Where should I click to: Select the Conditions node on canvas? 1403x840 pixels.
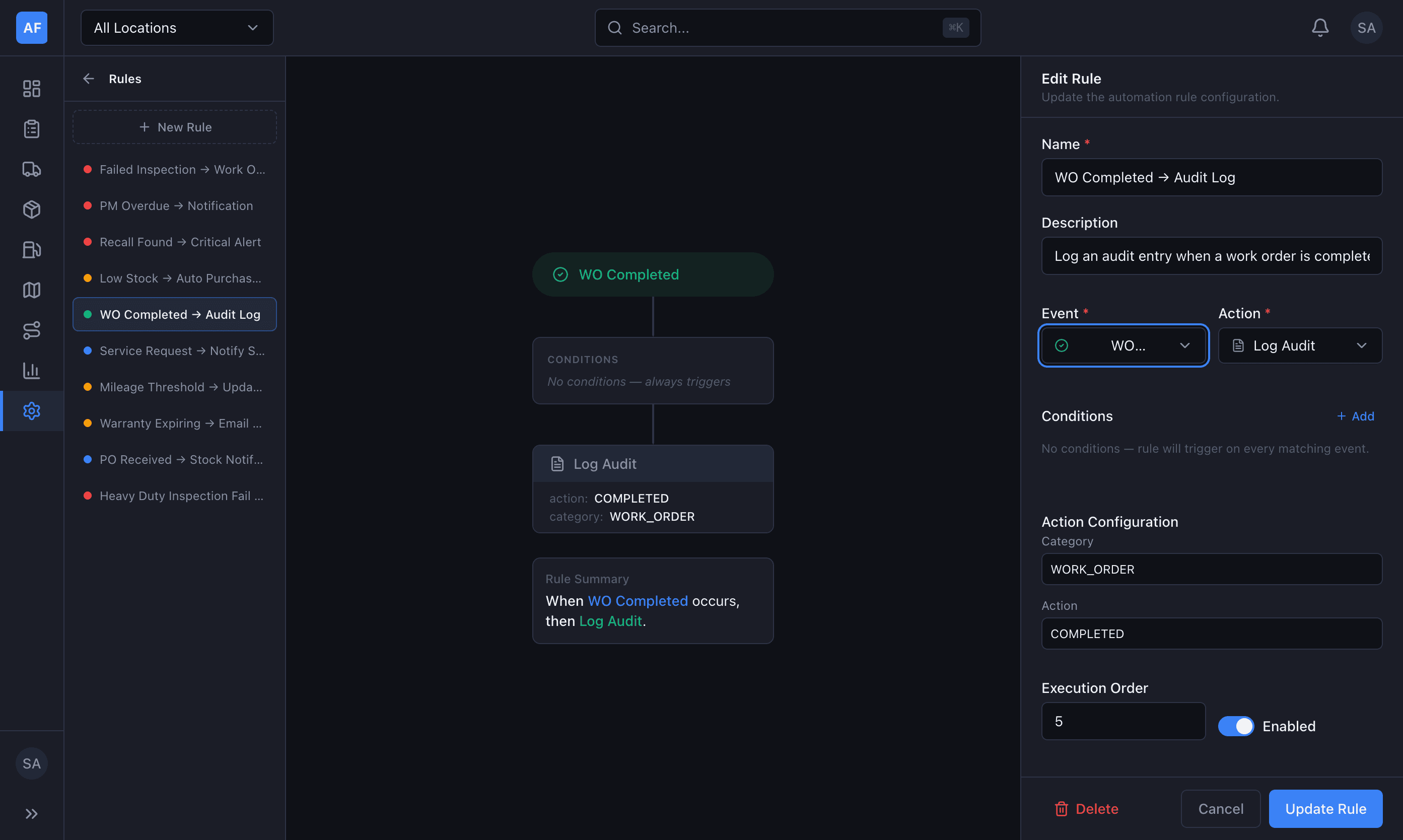coord(653,371)
